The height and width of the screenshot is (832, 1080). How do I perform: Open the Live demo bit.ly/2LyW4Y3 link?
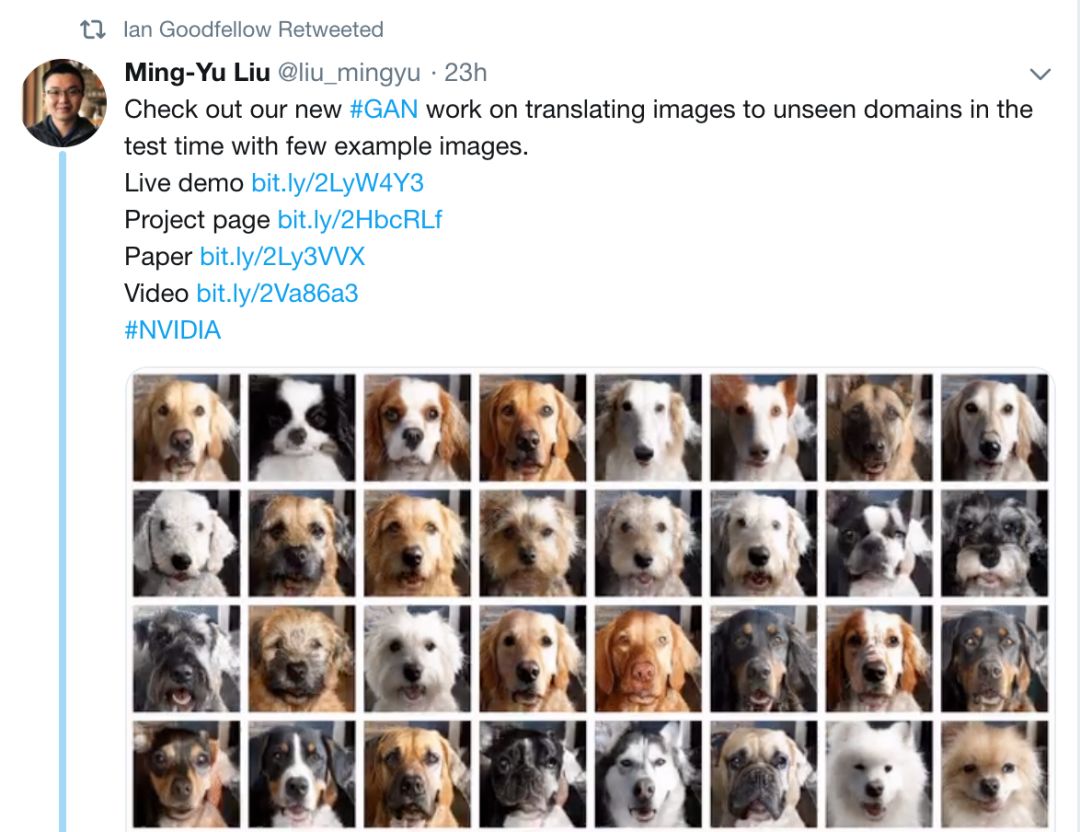click(338, 183)
